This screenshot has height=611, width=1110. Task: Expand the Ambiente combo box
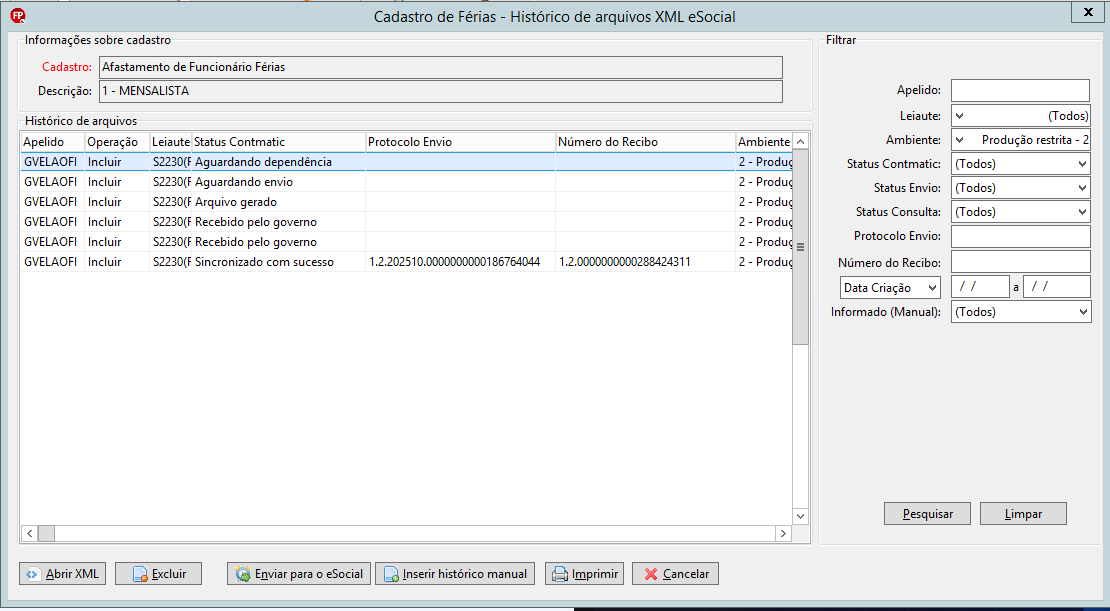pyautogui.click(x=1020, y=139)
